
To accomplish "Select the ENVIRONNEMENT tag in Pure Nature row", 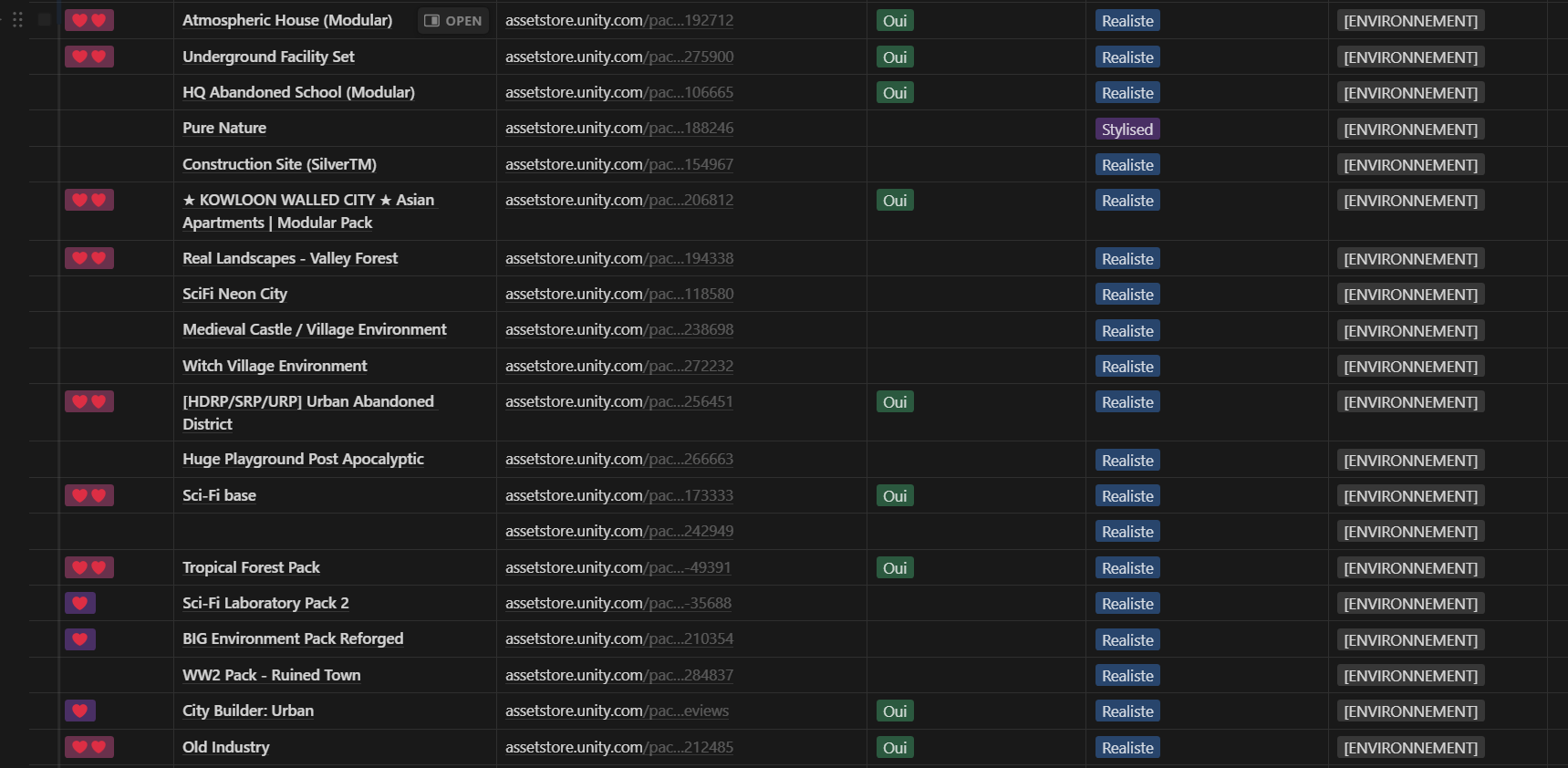I will pyautogui.click(x=1411, y=130).
